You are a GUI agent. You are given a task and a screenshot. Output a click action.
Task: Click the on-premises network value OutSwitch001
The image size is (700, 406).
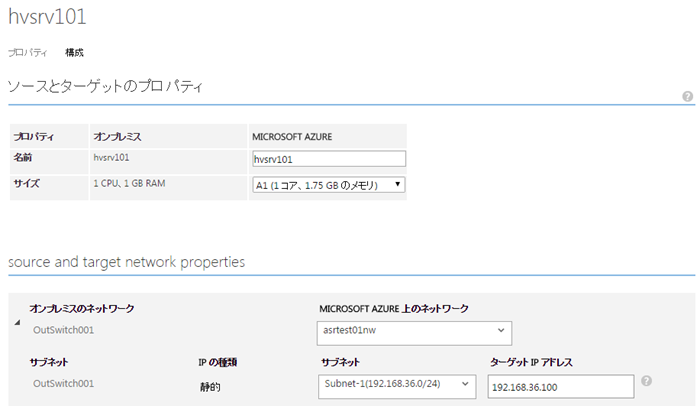pos(63,330)
